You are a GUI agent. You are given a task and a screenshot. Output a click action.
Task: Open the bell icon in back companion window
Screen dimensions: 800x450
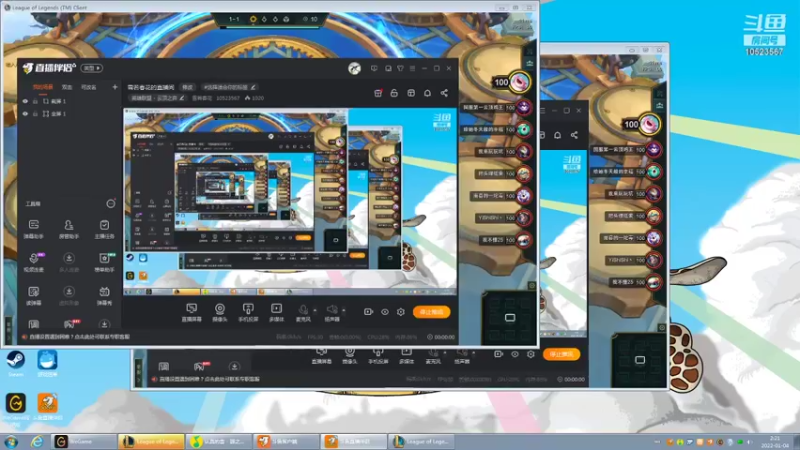click(x=557, y=135)
